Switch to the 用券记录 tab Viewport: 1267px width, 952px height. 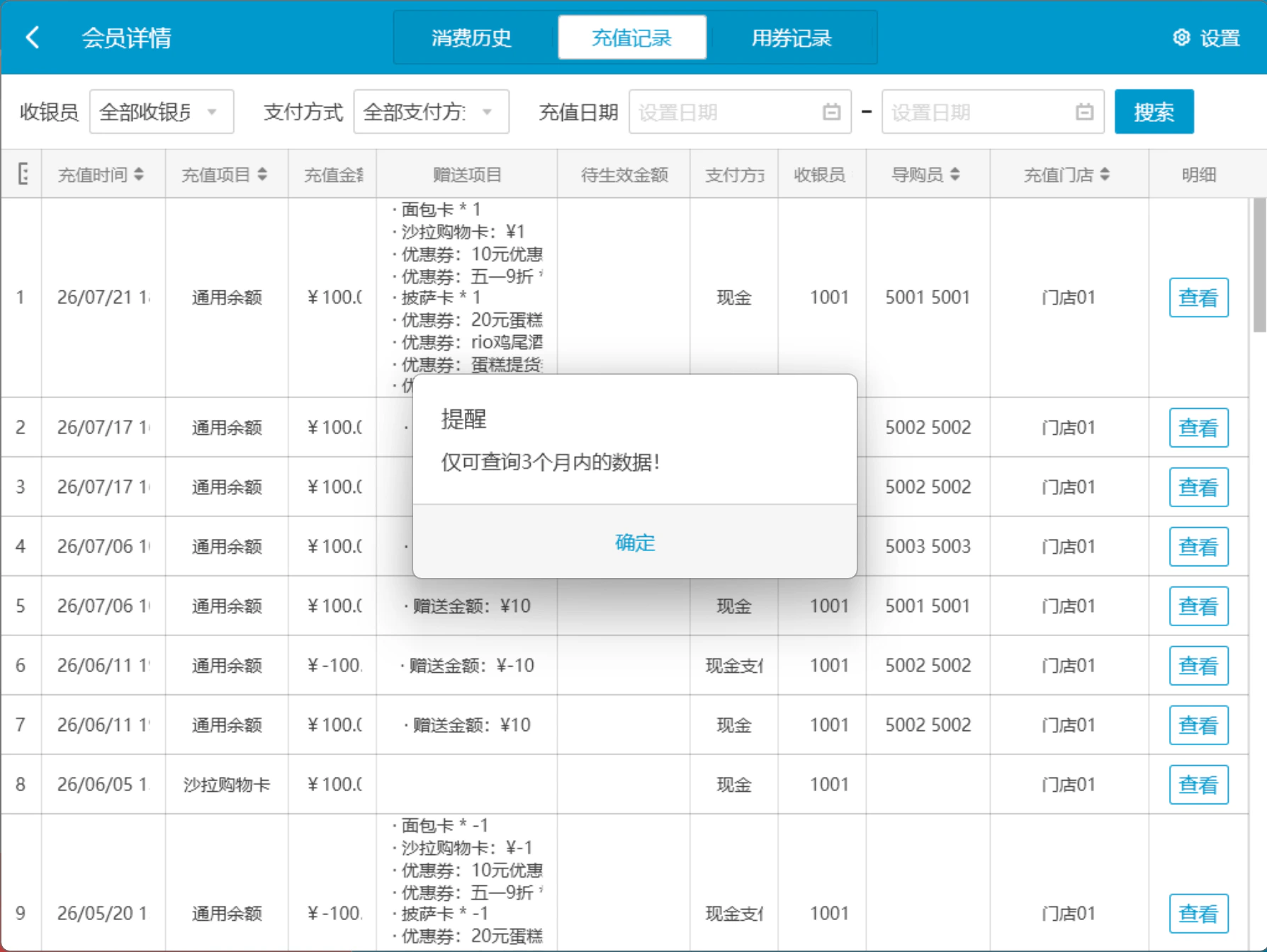(792, 38)
